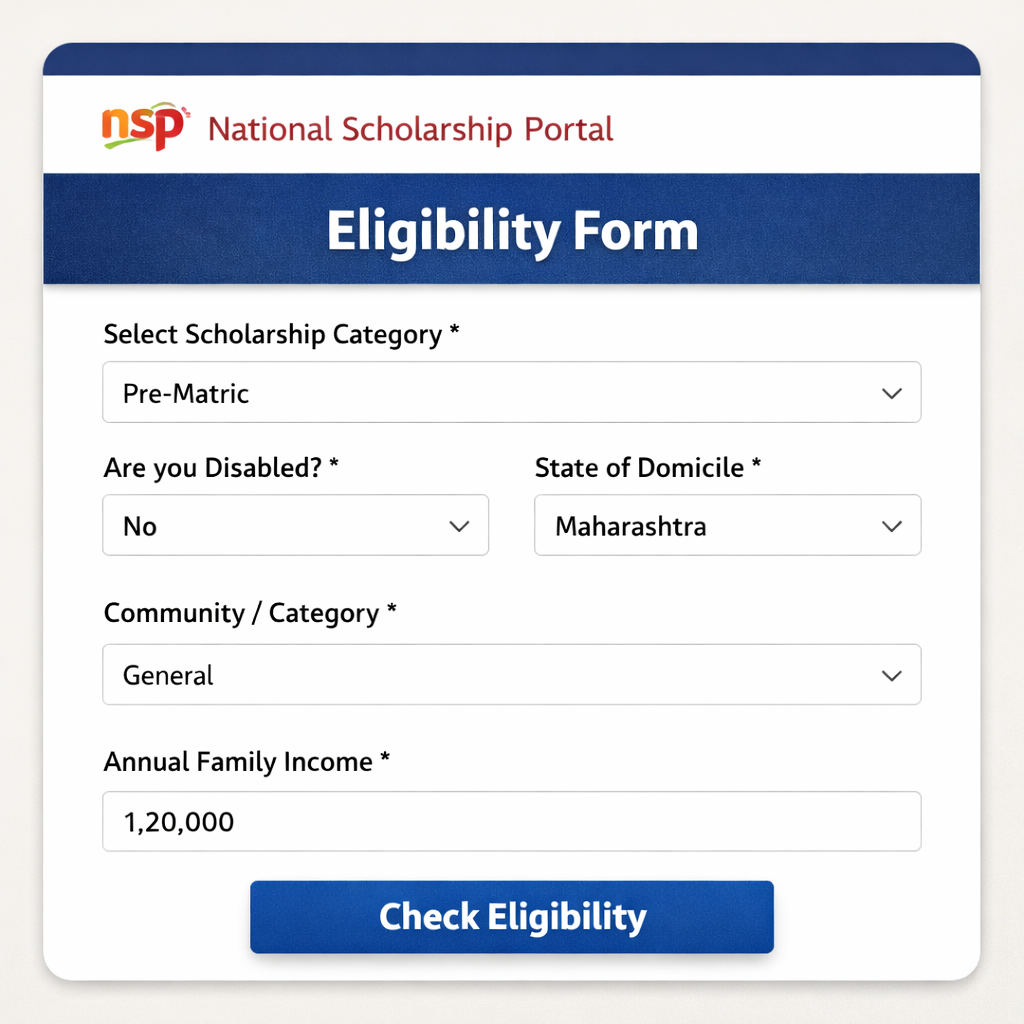Open the Community / Category dropdown
This screenshot has height=1024, width=1024.
pos(512,675)
